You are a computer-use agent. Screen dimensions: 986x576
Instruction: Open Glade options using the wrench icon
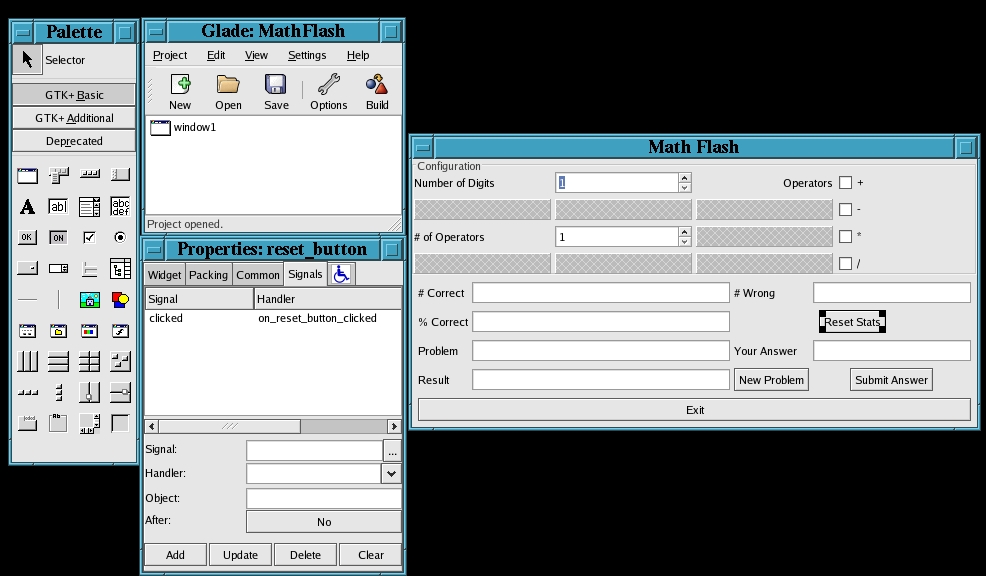tap(328, 89)
